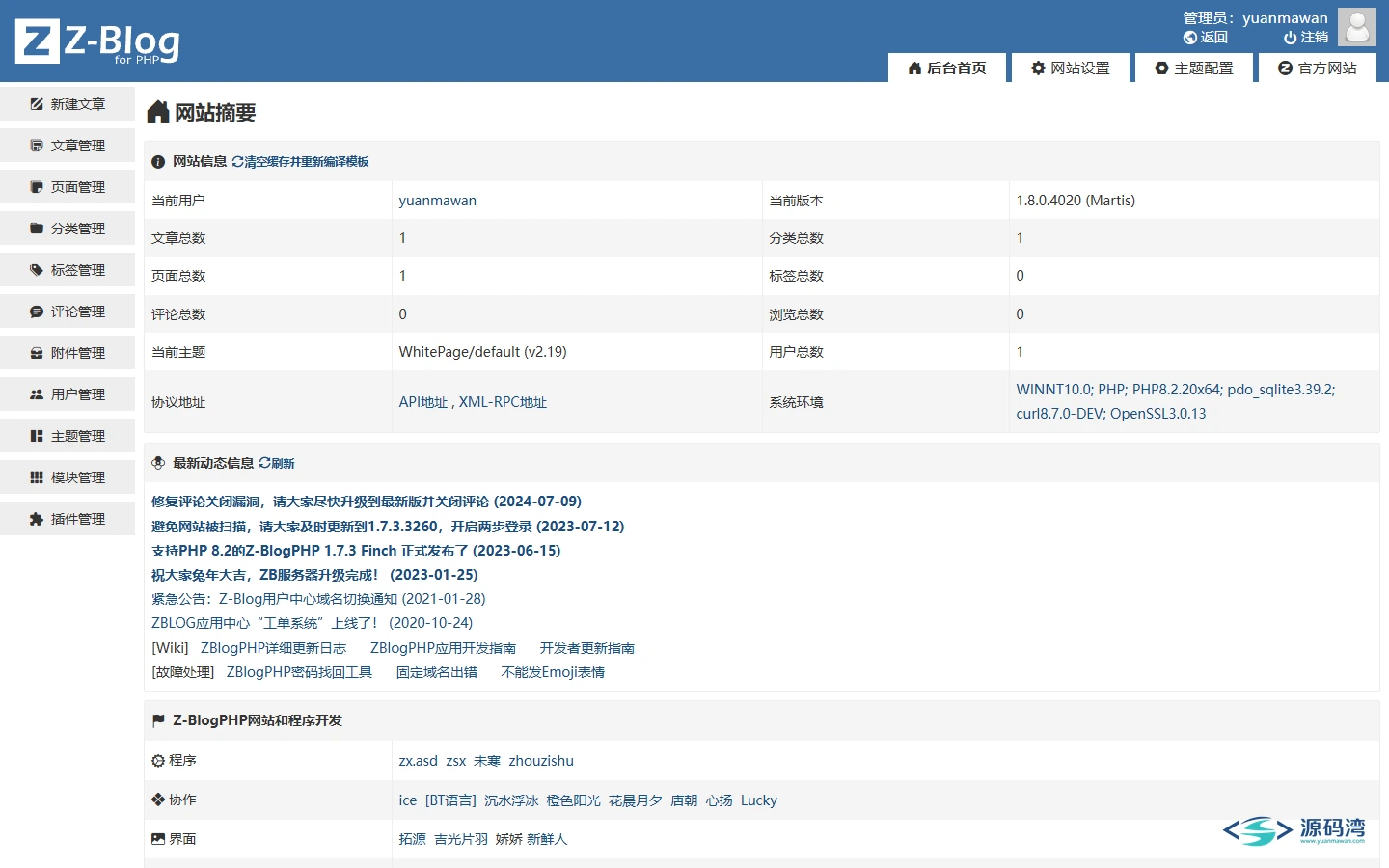
Task: Open the 不能发Emoji表情 troubleshooting link
Action: coord(553,672)
